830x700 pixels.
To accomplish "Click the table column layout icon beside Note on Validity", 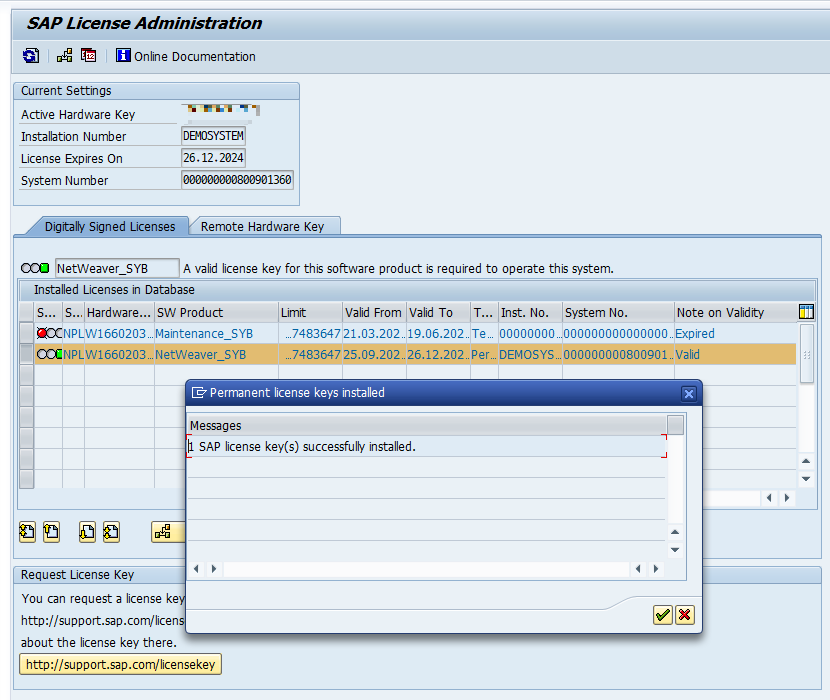I will click(806, 312).
